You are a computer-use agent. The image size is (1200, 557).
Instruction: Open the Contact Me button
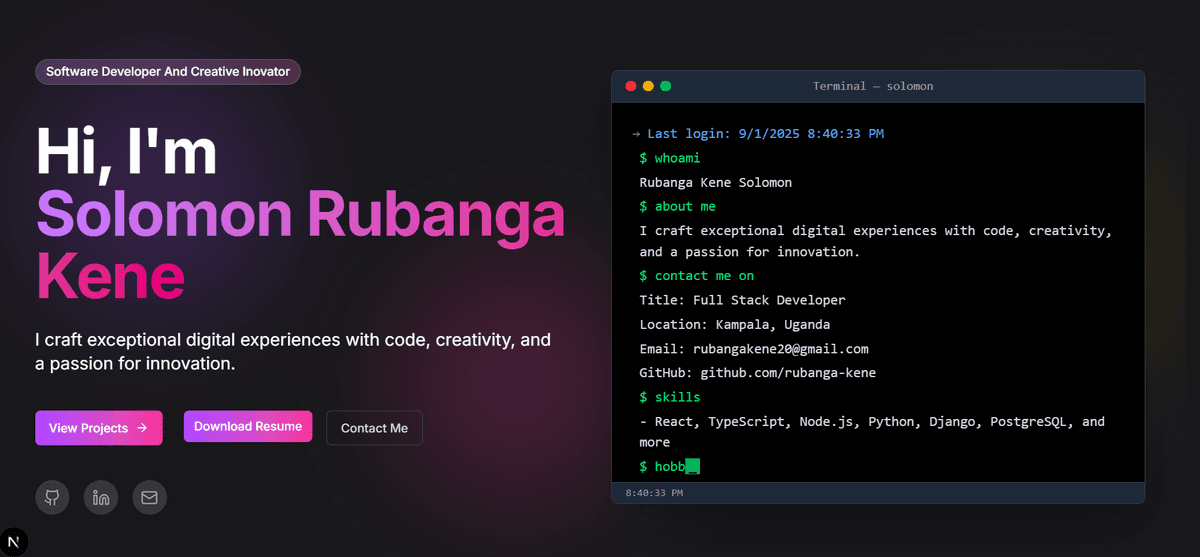[x=374, y=428]
